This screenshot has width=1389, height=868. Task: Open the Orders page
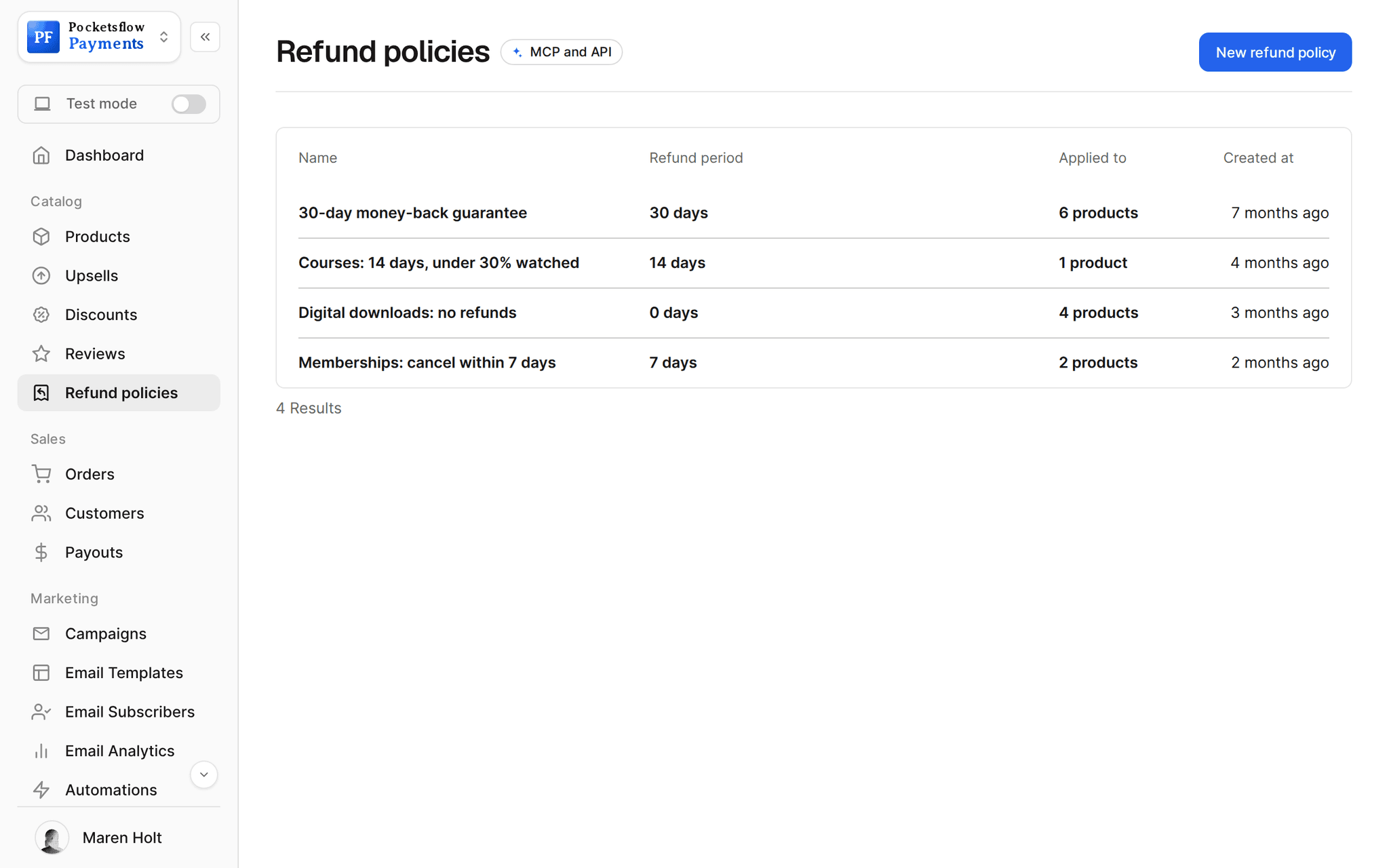tap(119, 474)
